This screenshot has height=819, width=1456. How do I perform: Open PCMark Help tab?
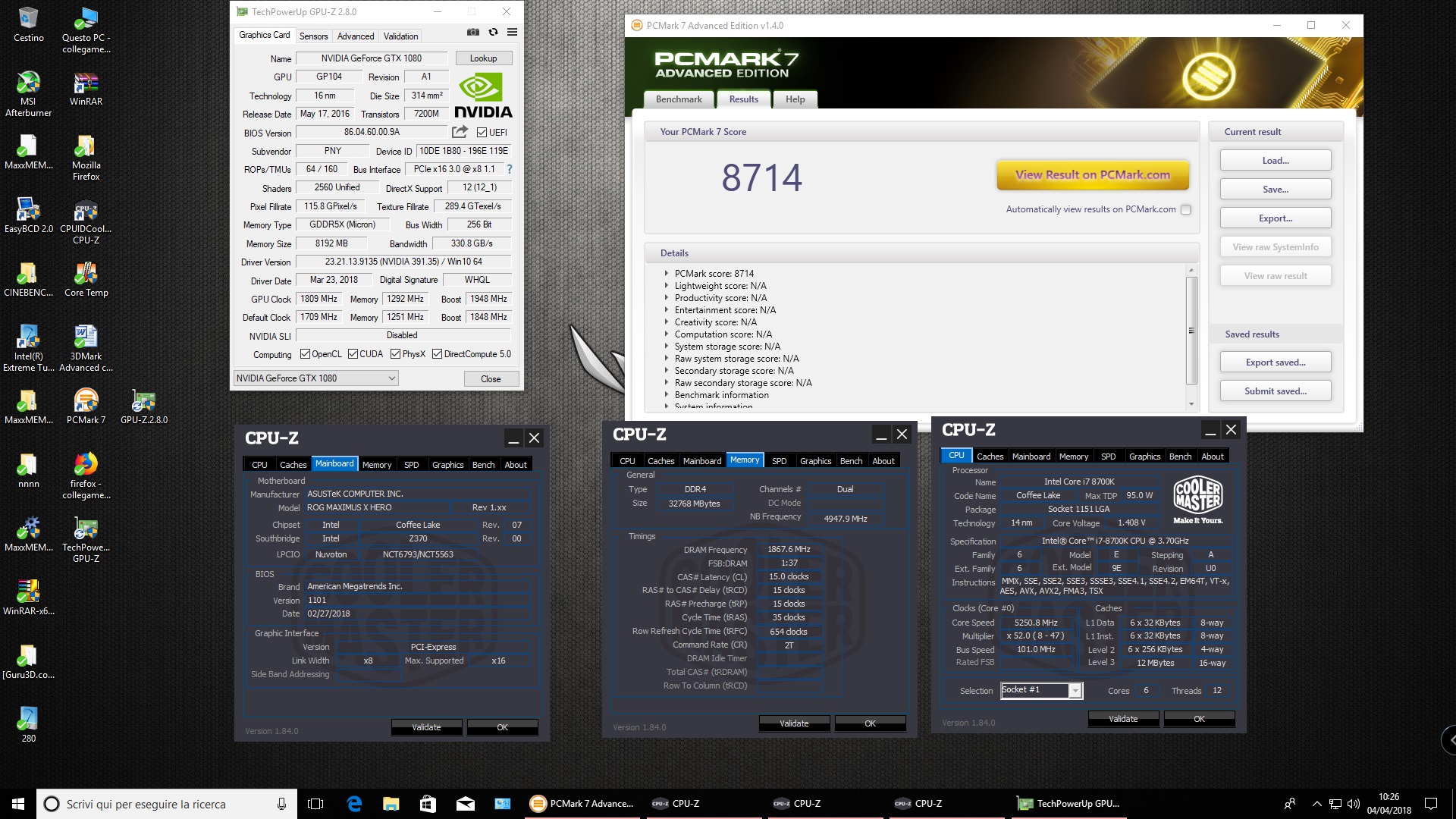[795, 99]
